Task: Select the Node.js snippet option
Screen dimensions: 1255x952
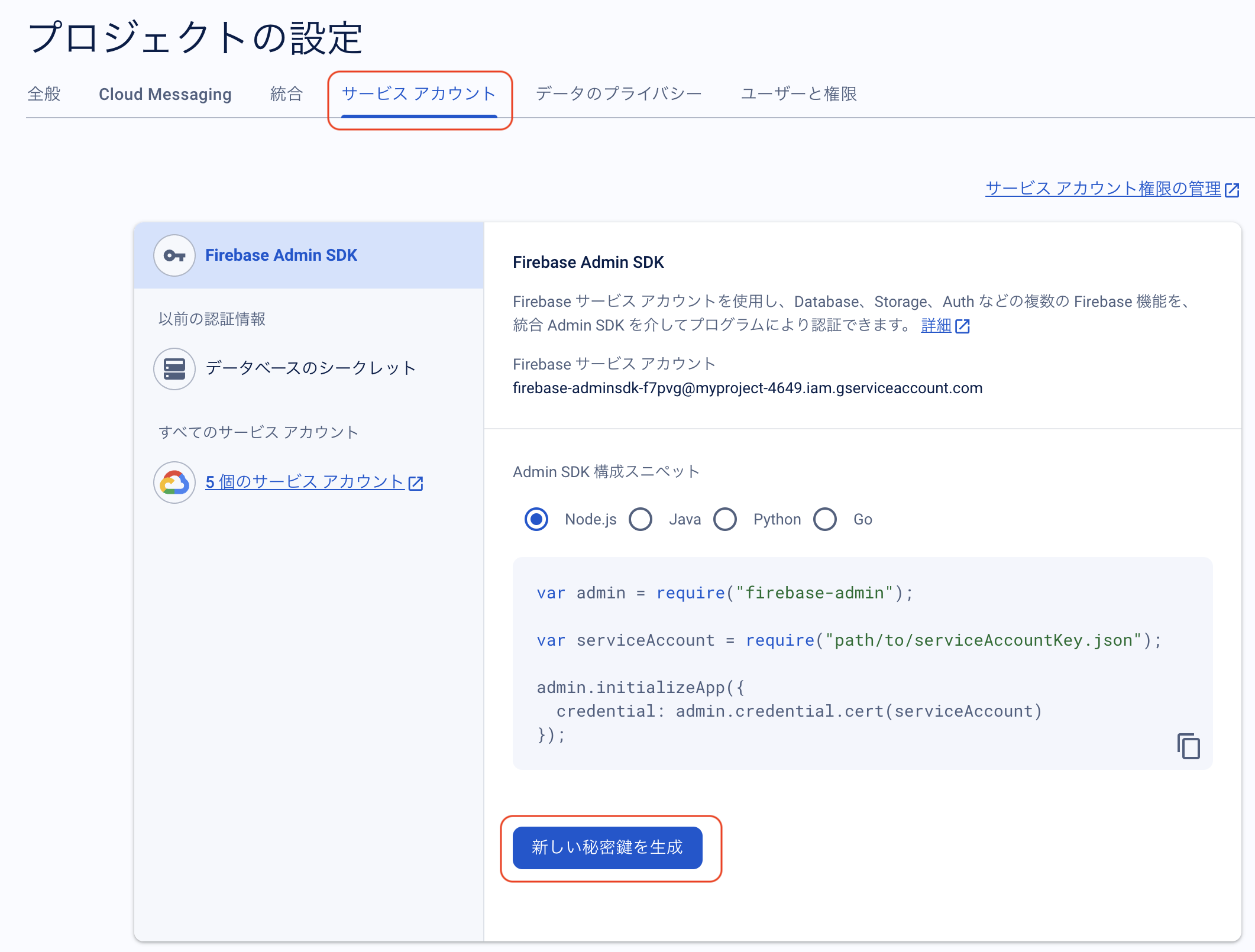Action: [536, 519]
